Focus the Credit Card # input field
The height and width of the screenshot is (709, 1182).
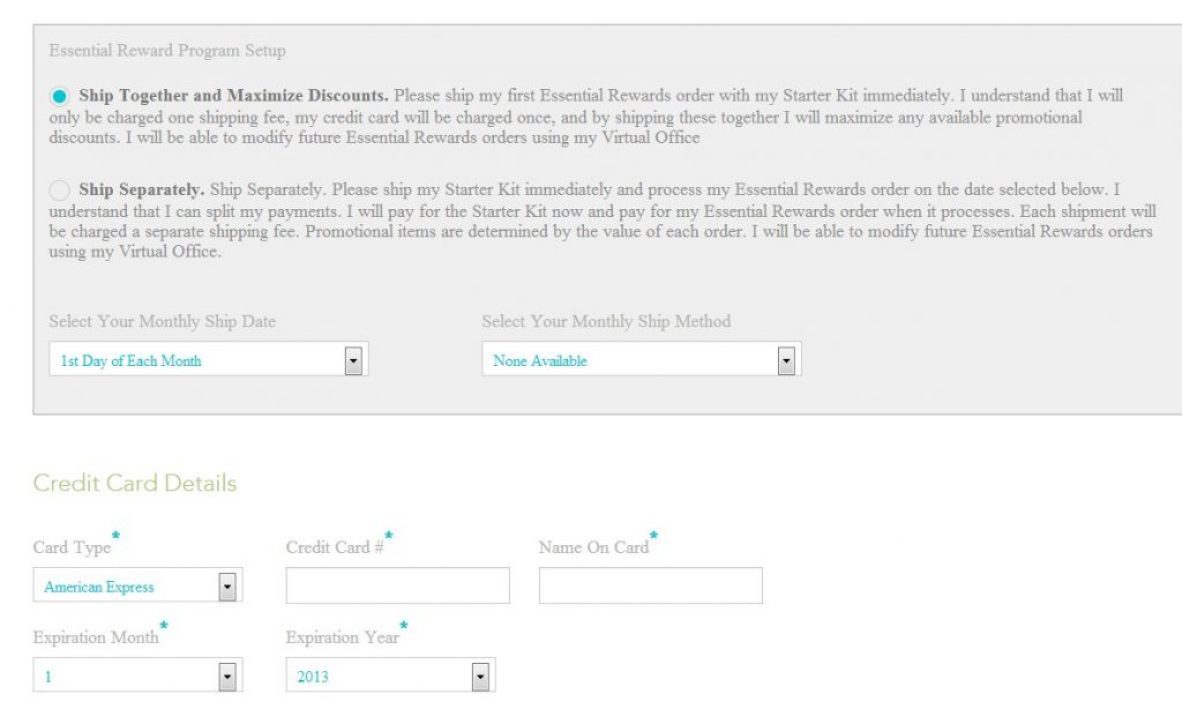point(397,586)
